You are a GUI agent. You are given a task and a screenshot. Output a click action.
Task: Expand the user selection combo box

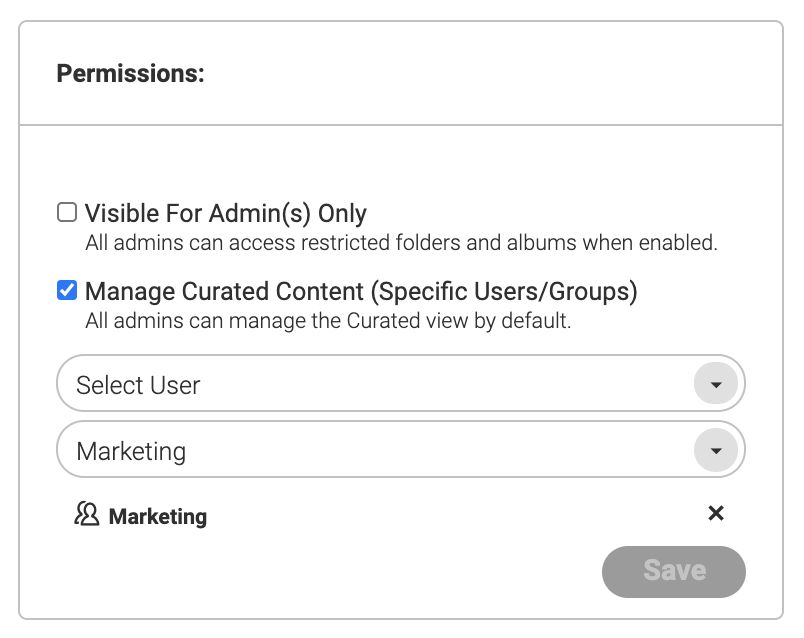tap(400, 383)
